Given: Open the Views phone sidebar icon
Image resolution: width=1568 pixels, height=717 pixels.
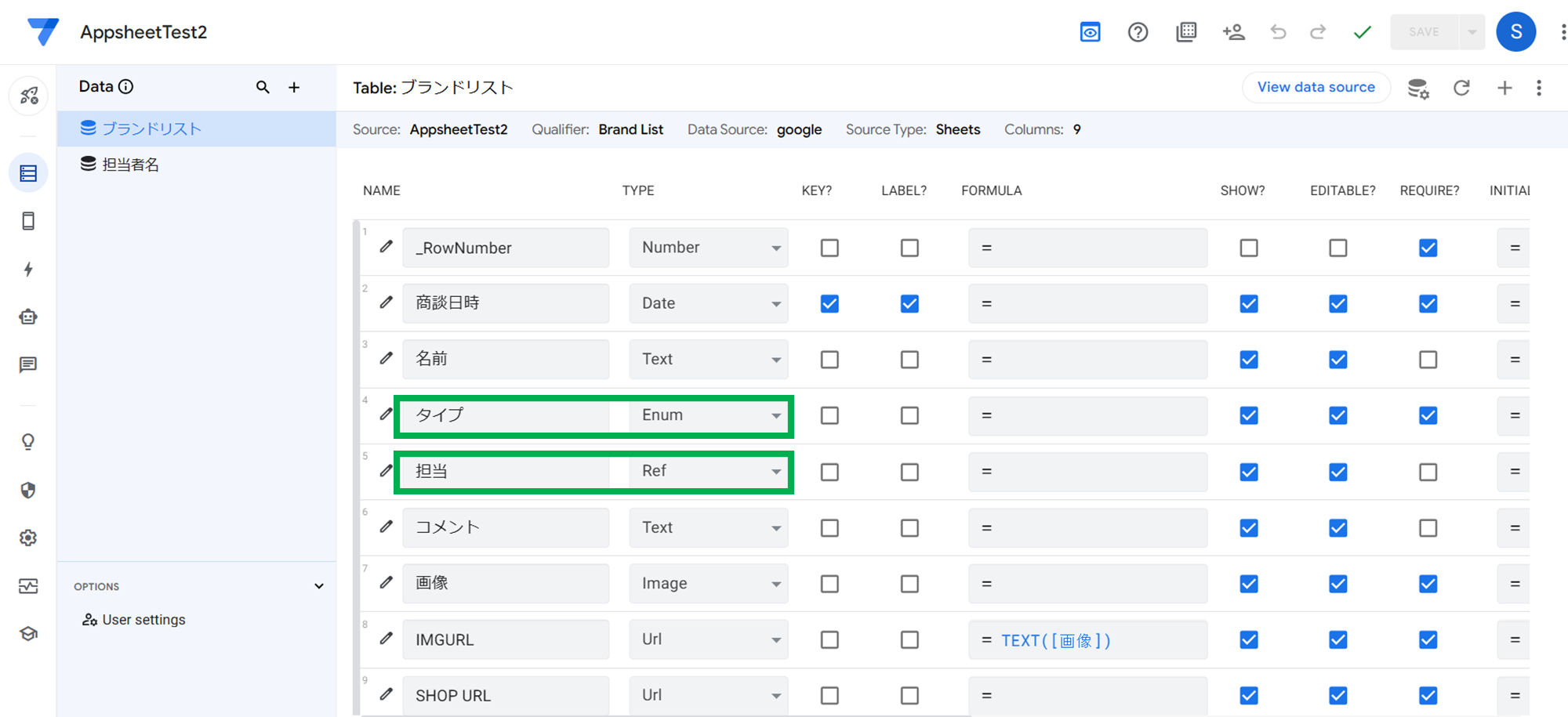Looking at the screenshot, I should tap(28, 221).
